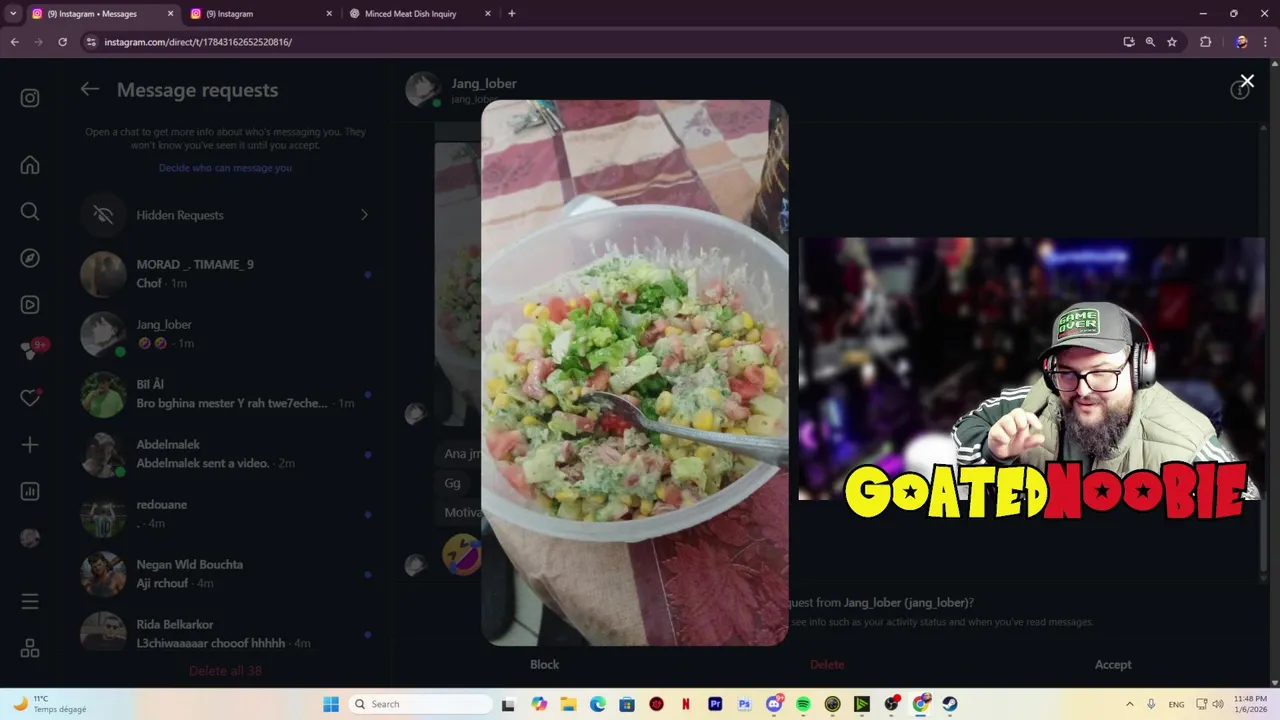1280x720 pixels.
Task: Open conversation info icon in header
Action: pyautogui.click(x=1239, y=90)
